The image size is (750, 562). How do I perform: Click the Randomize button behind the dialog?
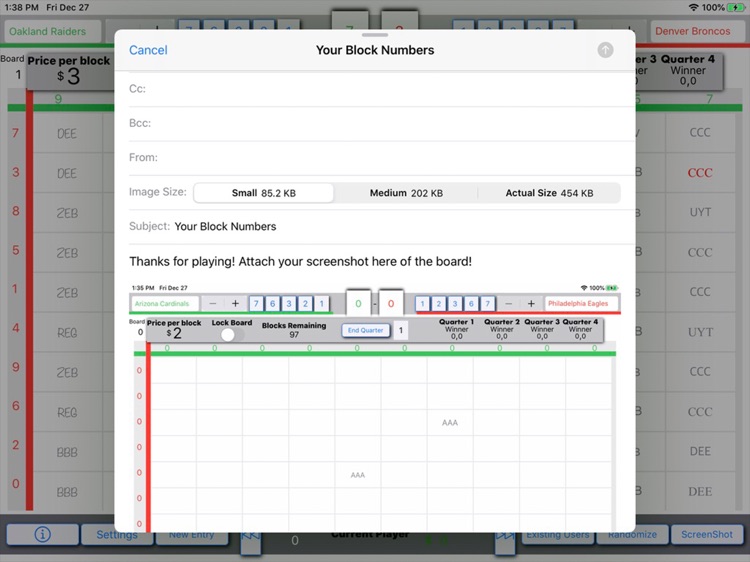click(x=632, y=535)
